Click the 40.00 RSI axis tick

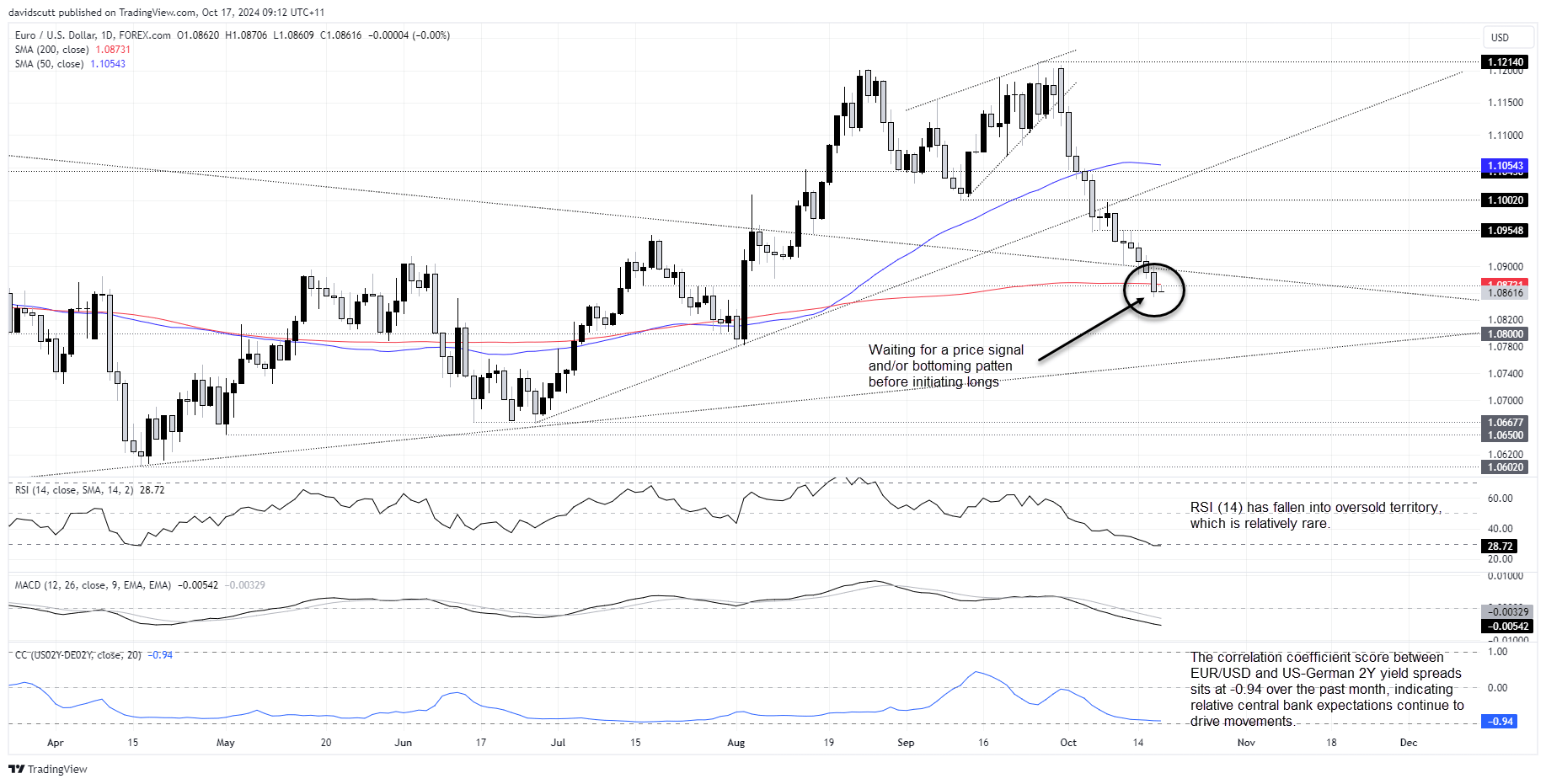1501,529
